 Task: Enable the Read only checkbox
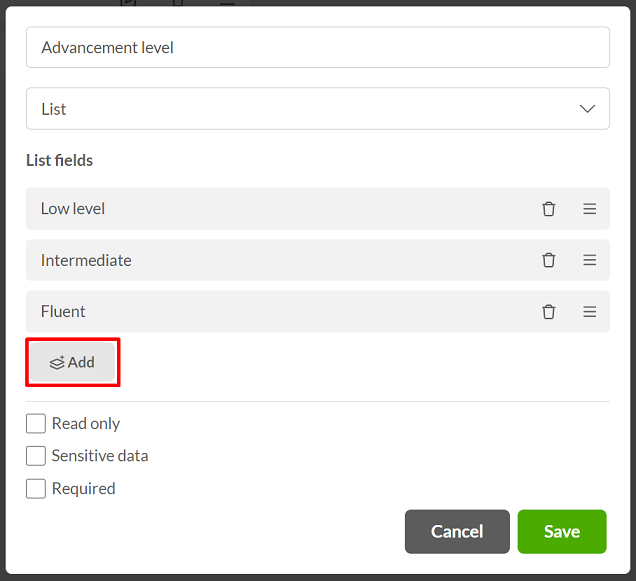point(36,424)
